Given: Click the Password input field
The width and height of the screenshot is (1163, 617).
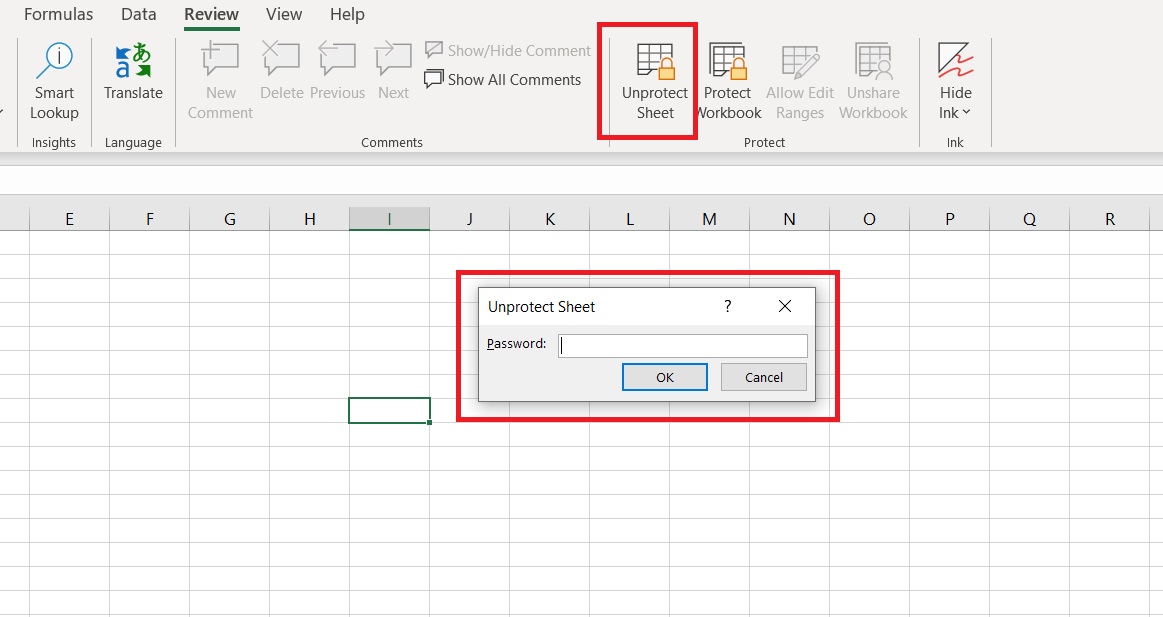Looking at the screenshot, I should click(x=682, y=346).
